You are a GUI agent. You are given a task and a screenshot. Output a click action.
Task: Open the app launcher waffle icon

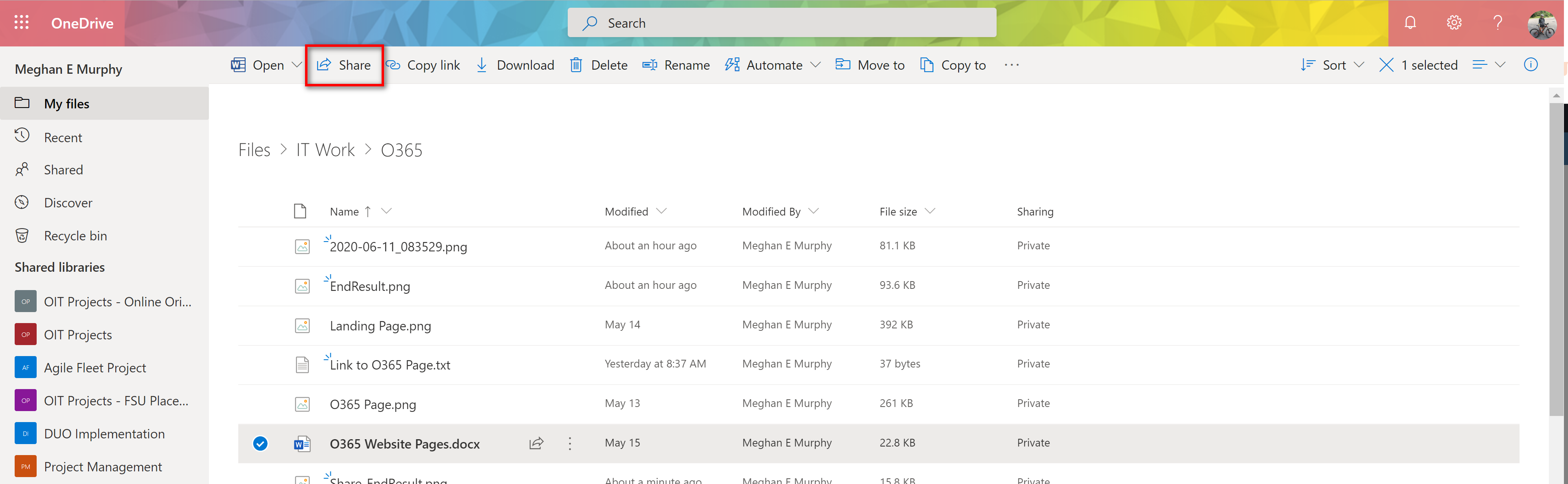click(x=22, y=22)
